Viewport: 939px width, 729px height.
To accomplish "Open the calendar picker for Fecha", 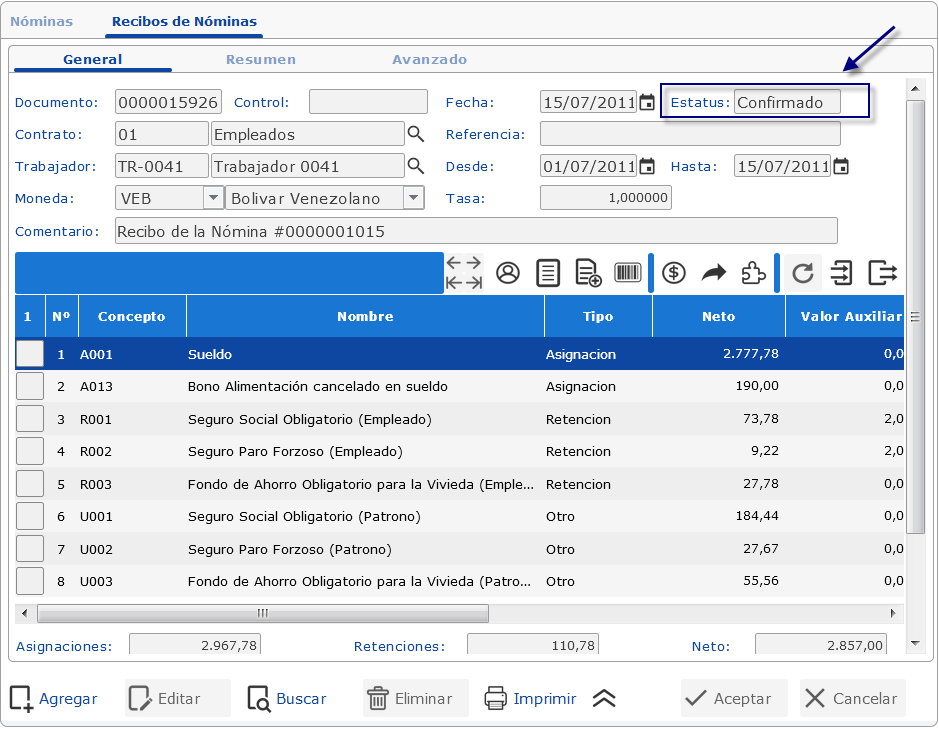I will (x=647, y=102).
